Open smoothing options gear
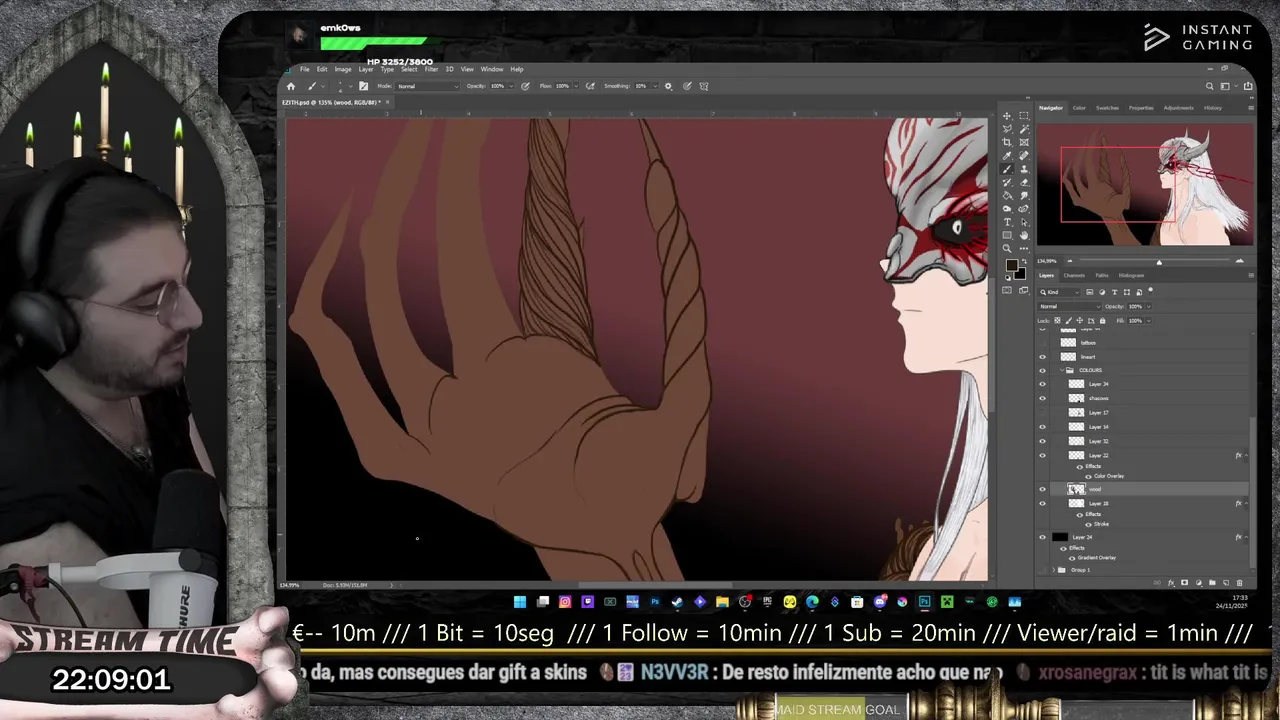 (668, 86)
